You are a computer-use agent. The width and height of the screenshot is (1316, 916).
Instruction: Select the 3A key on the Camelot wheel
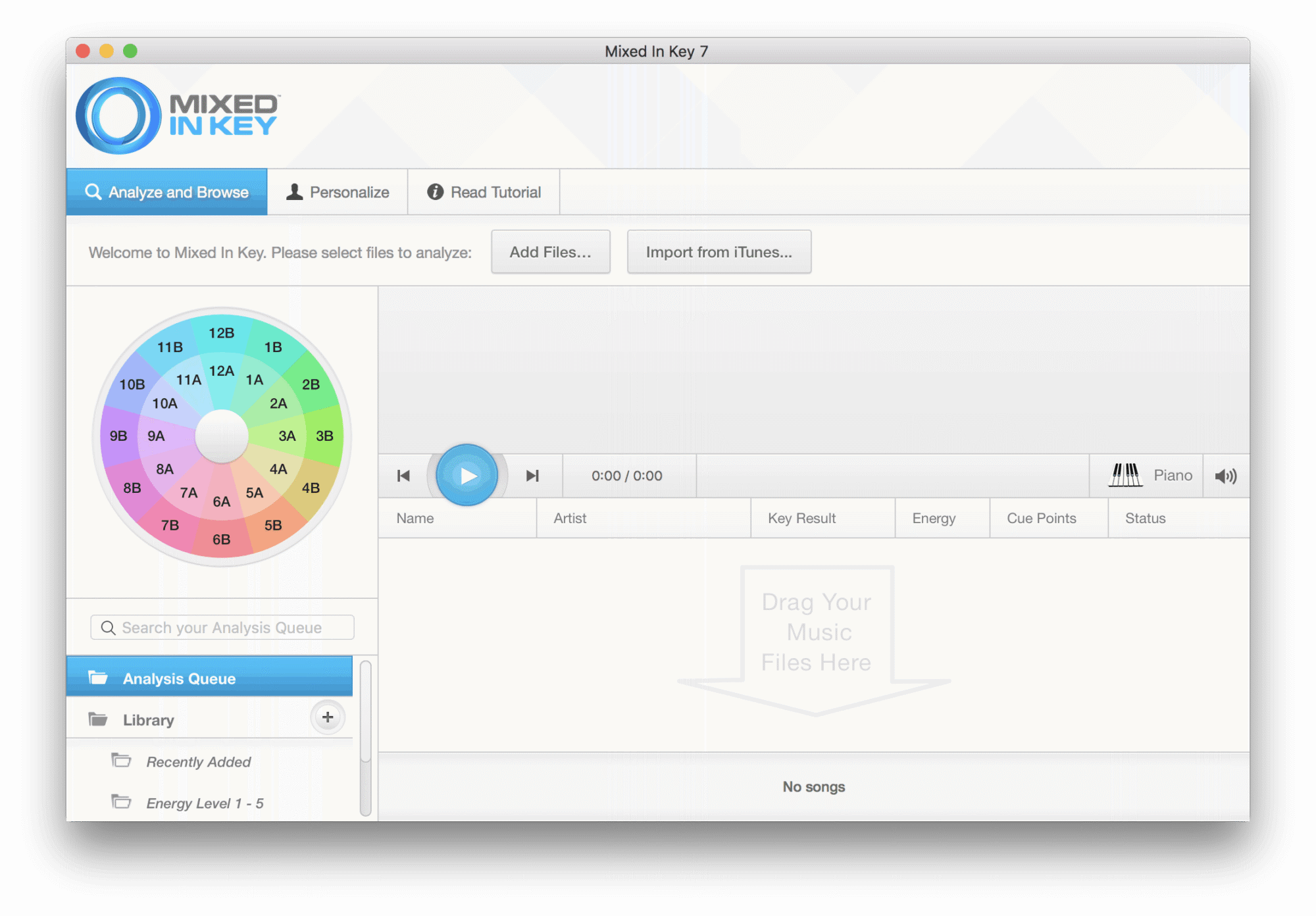click(287, 436)
